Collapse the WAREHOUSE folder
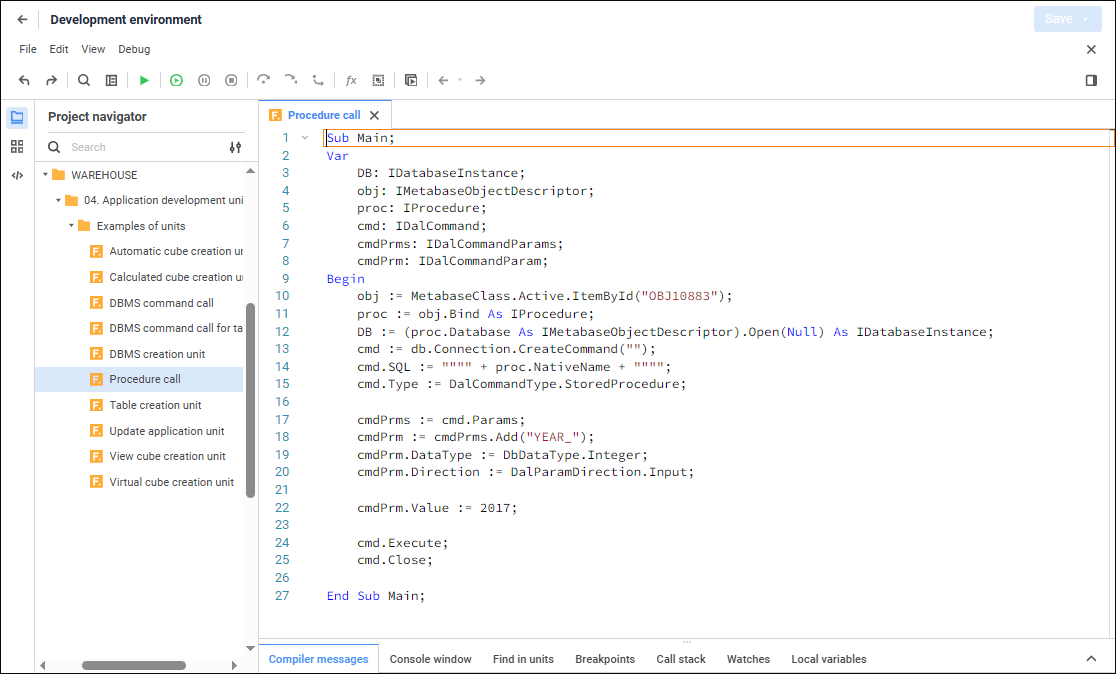This screenshot has width=1116, height=674. click(46, 175)
